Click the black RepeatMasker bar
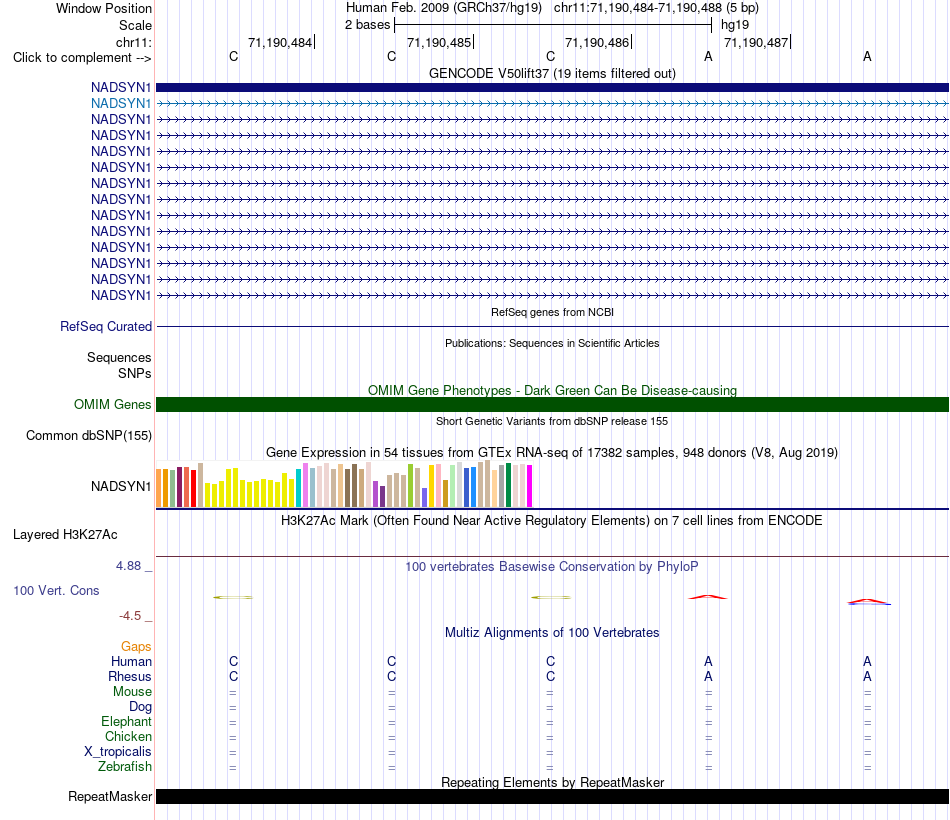Screen dimensions: 950x820 (x=552, y=796)
